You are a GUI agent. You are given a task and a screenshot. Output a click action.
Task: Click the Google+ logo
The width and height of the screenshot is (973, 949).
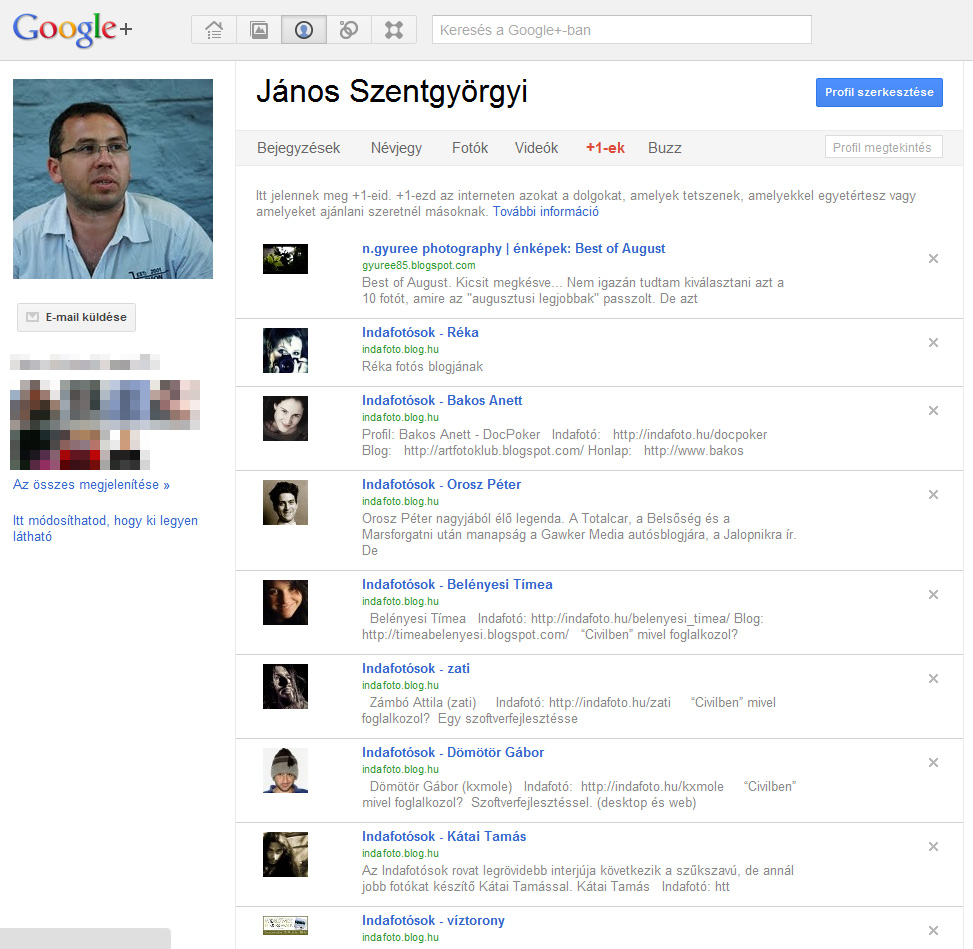click(x=73, y=29)
